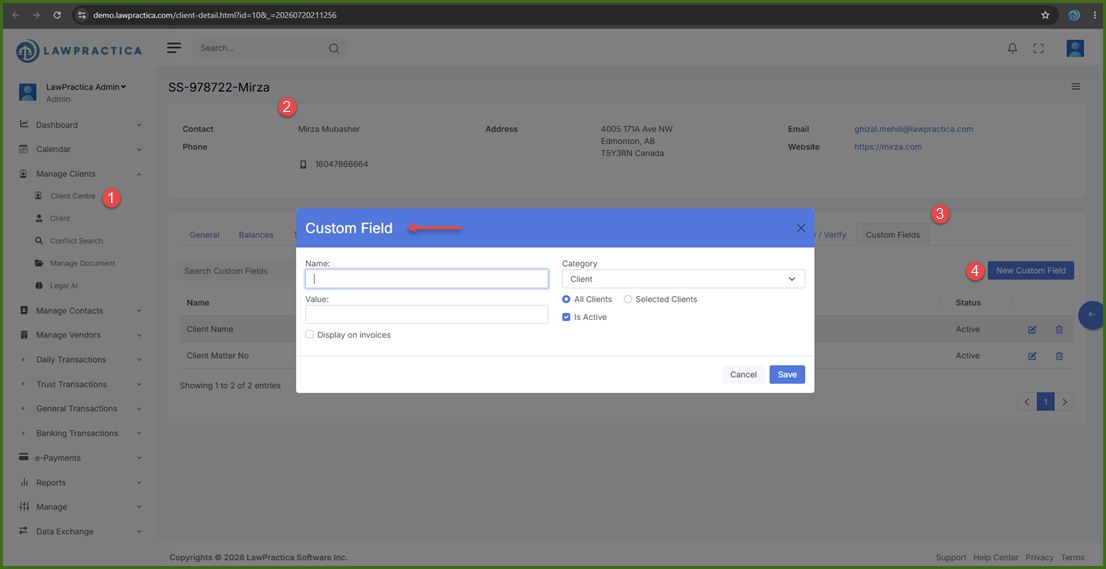This screenshot has height=569, width=1106.
Task: Enable Display on invoices checkbox
Action: (309, 335)
